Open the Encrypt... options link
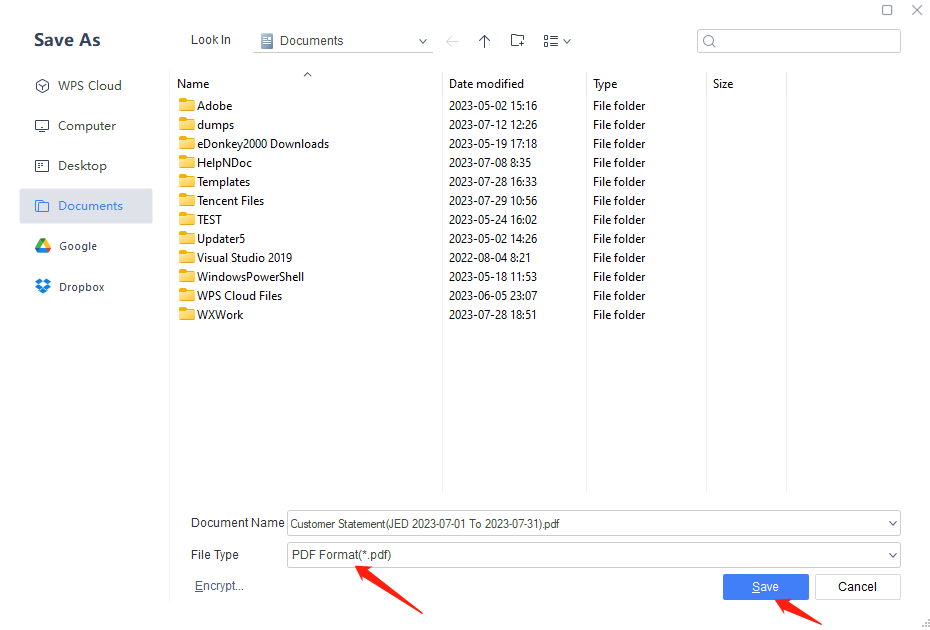930x630 pixels. 219,586
